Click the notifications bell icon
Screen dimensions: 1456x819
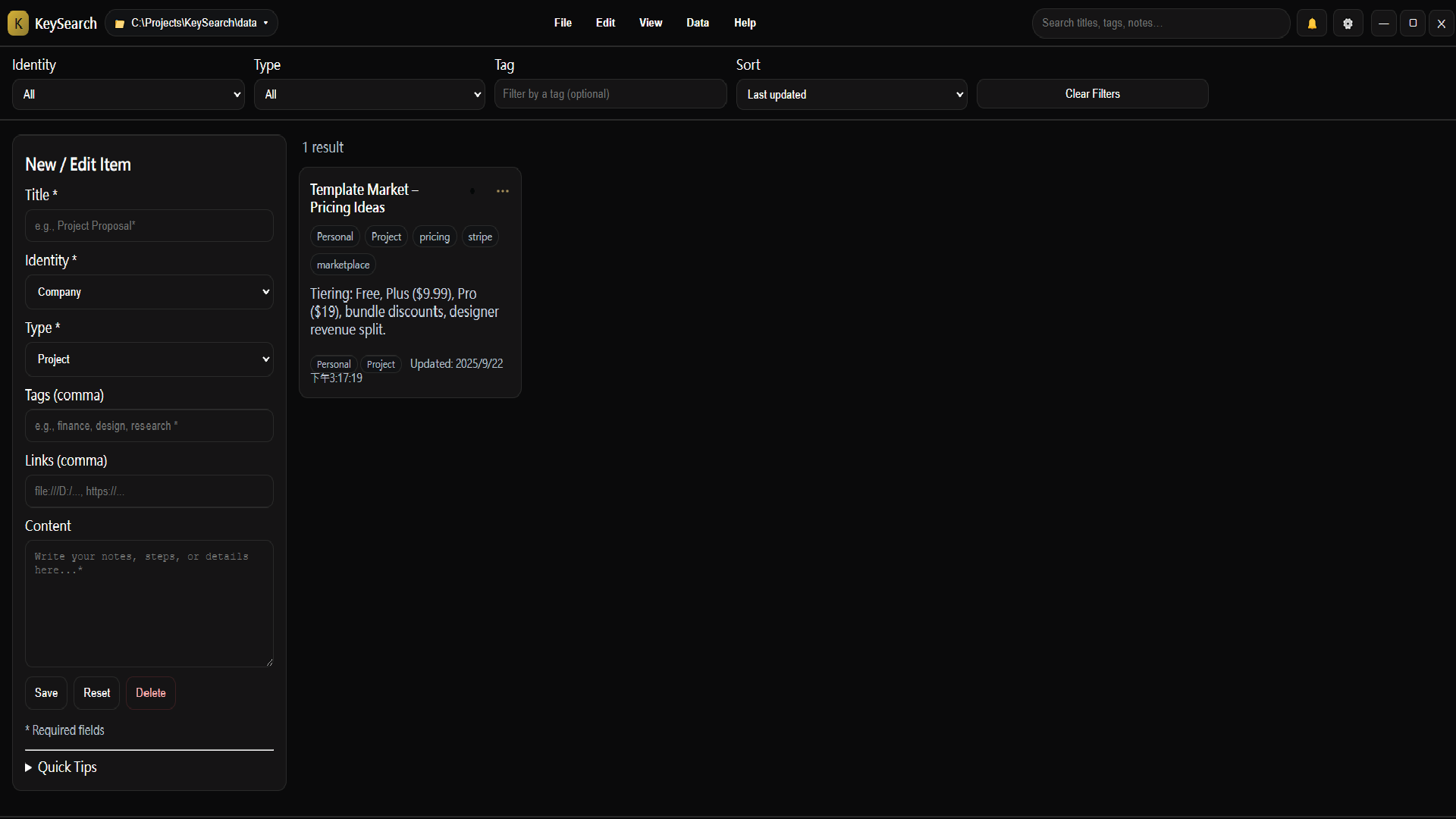click(1312, 24)
